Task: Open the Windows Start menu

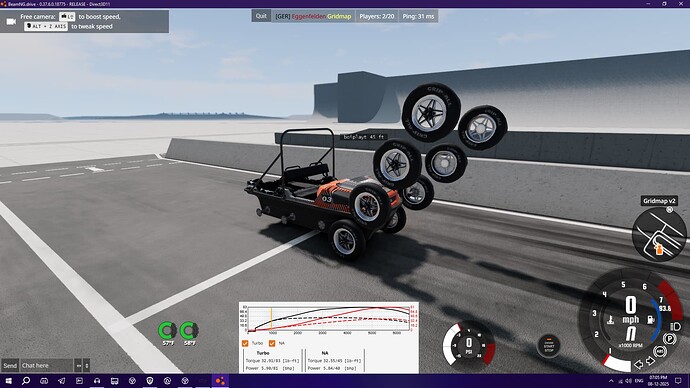Action: click(8, 381)
